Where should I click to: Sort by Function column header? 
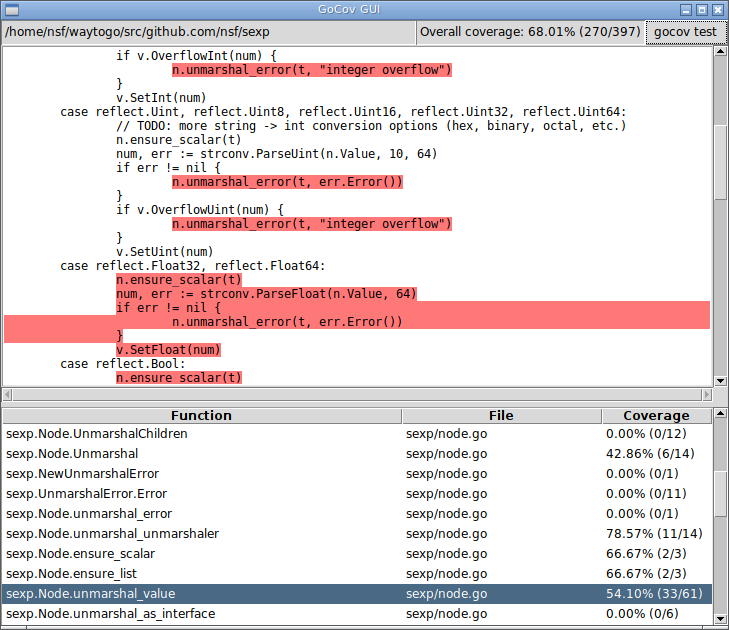point(201,416)
